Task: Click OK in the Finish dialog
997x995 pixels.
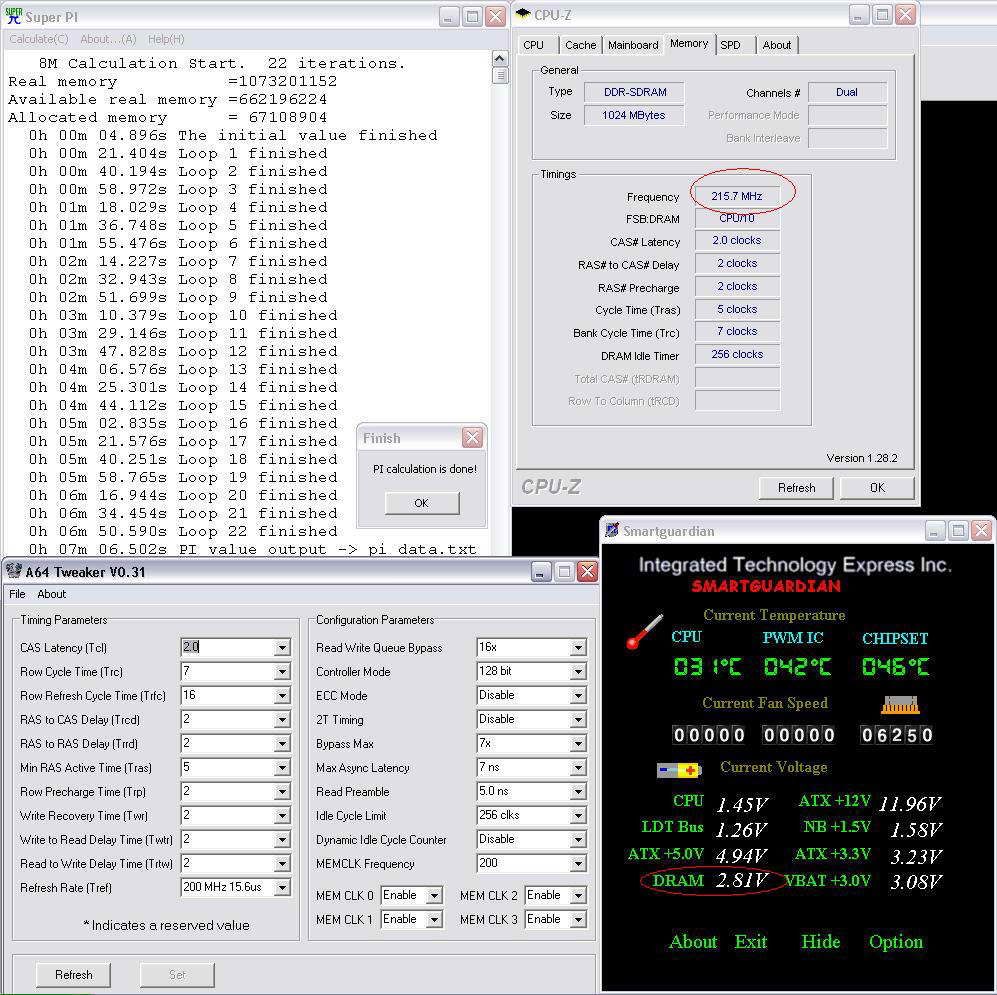Action: pos(422,503)
